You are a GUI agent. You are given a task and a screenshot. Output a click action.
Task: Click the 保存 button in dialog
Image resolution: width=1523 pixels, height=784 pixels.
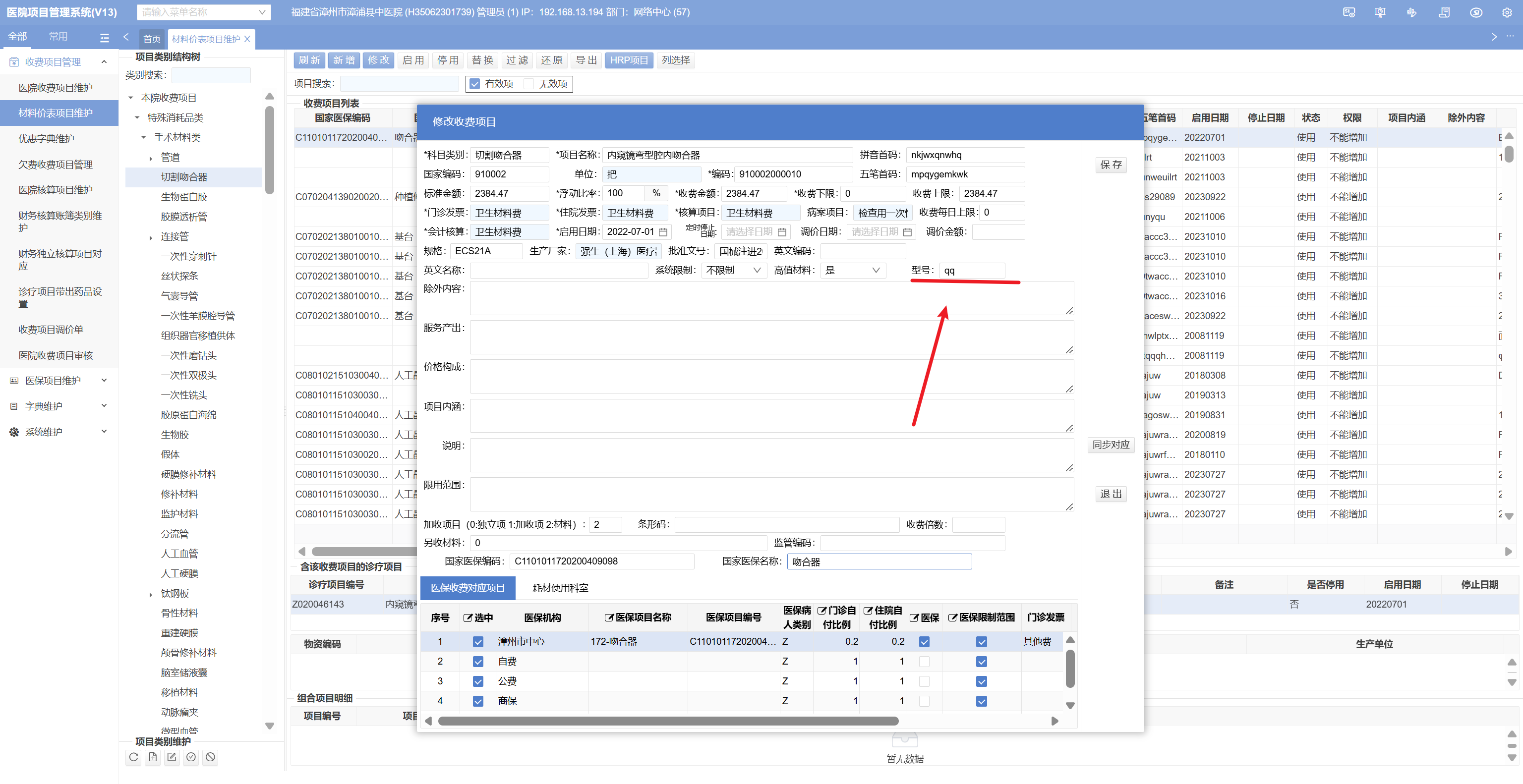click(x=1111, y=165)
